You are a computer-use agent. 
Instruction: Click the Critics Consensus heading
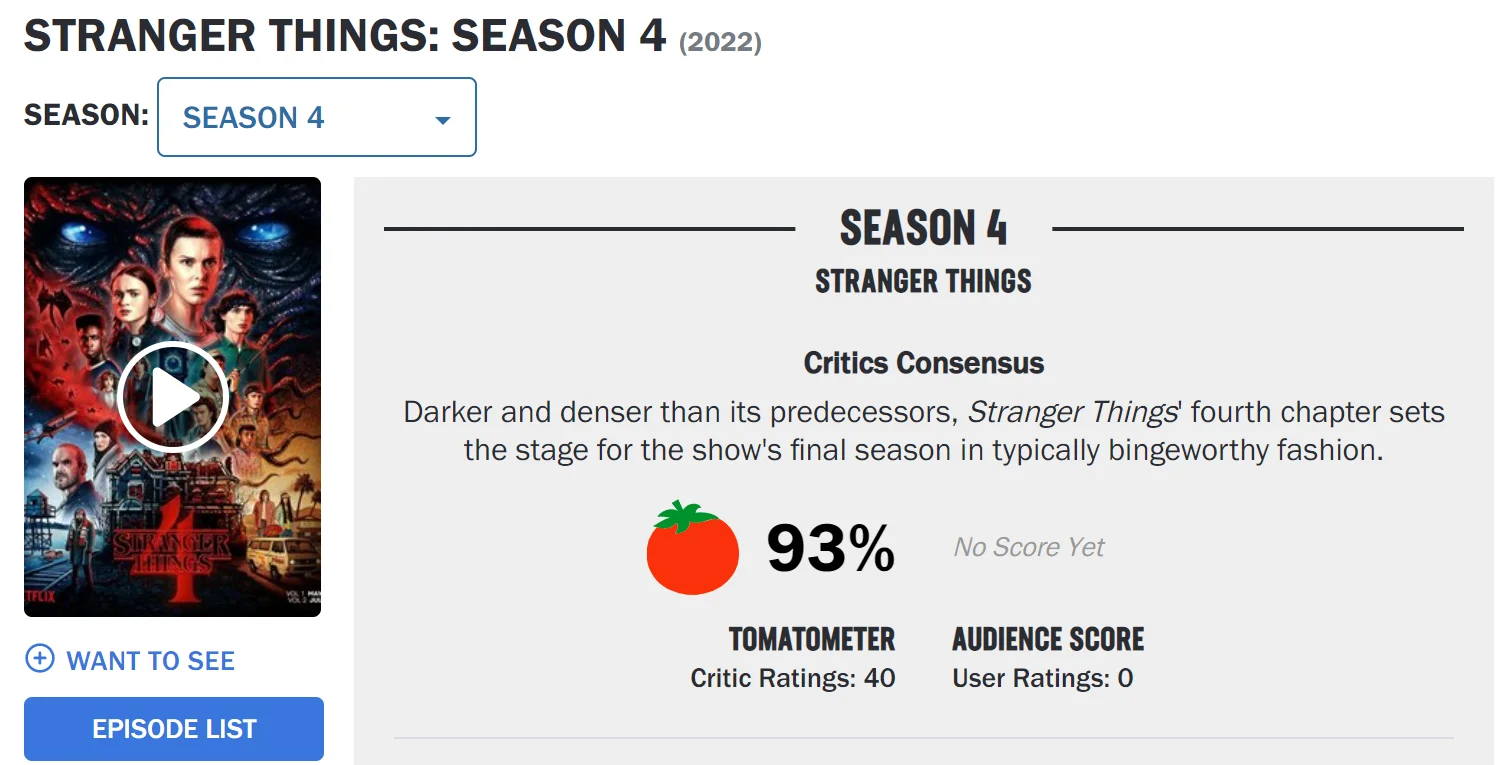923,363
